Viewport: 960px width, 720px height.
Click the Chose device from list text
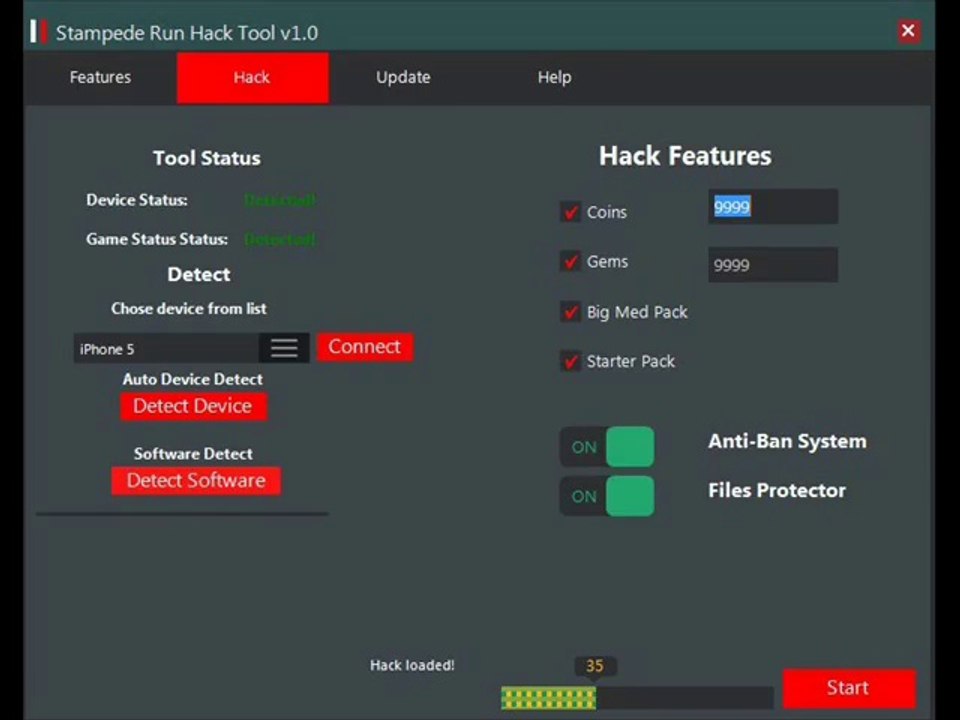tap(189, 309)
